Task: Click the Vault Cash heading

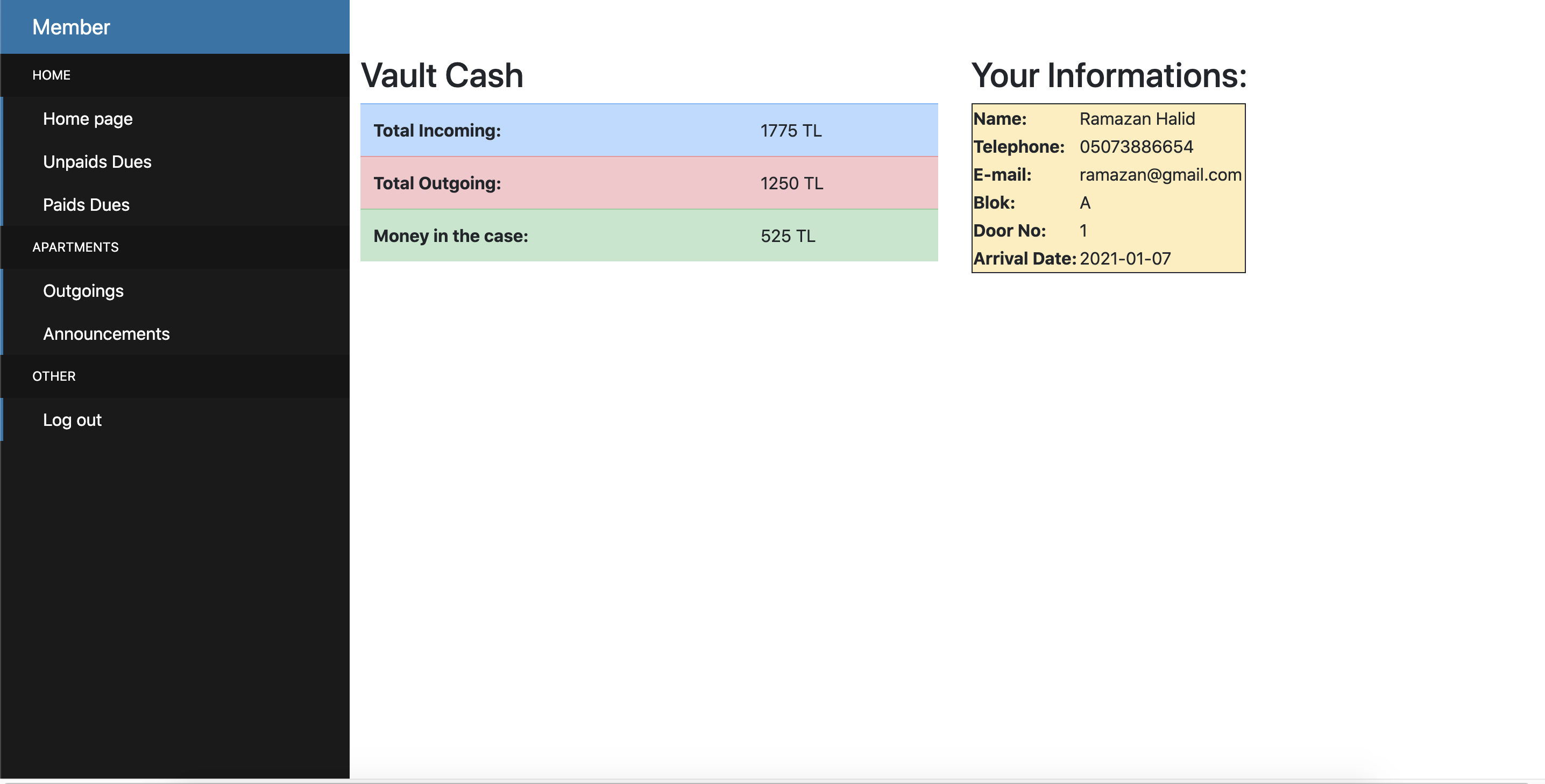Action: (442, 75)
